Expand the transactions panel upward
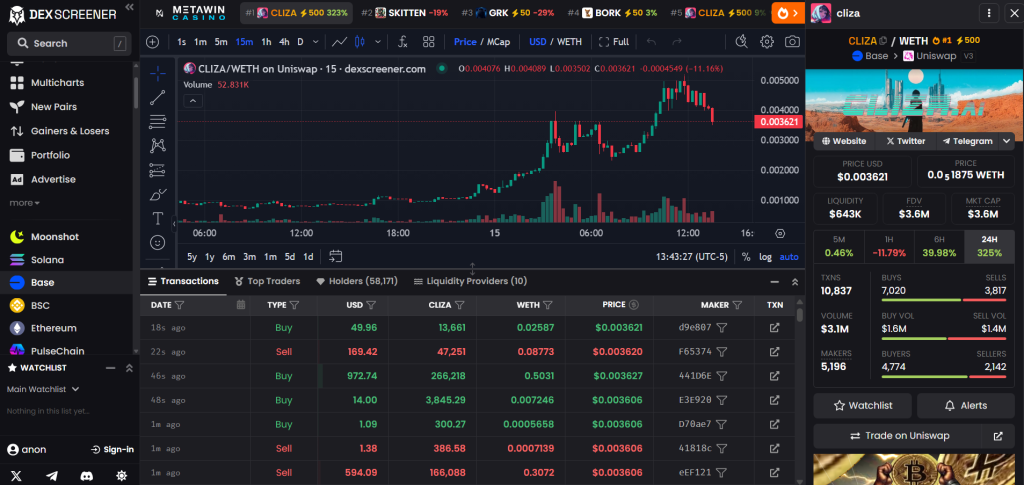This screenshot has width=1024, height=485. (x=795, y=282)
